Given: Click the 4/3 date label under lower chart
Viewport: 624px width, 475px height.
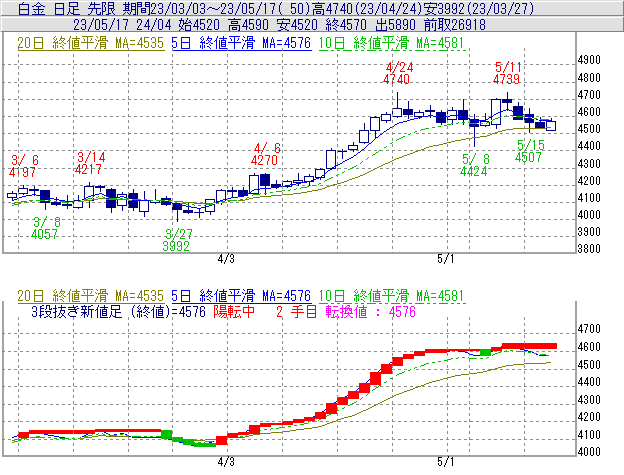Looking at the screenshot, I should tap(226, 462).
